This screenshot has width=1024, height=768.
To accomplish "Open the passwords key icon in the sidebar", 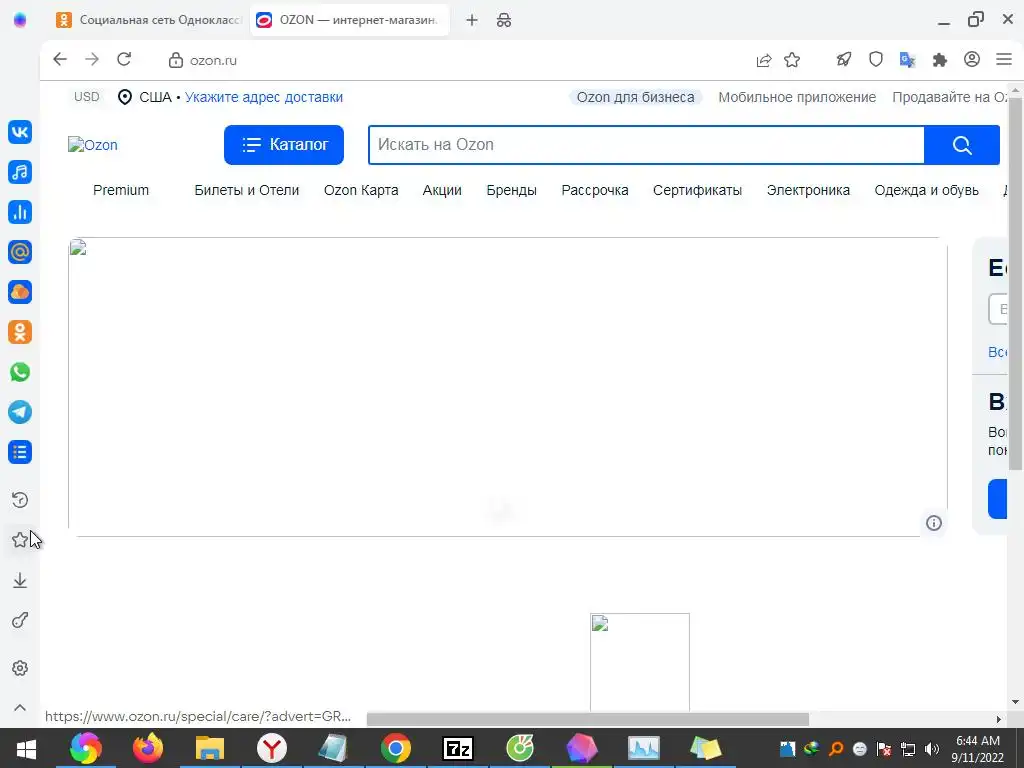I will click(20, 620).
